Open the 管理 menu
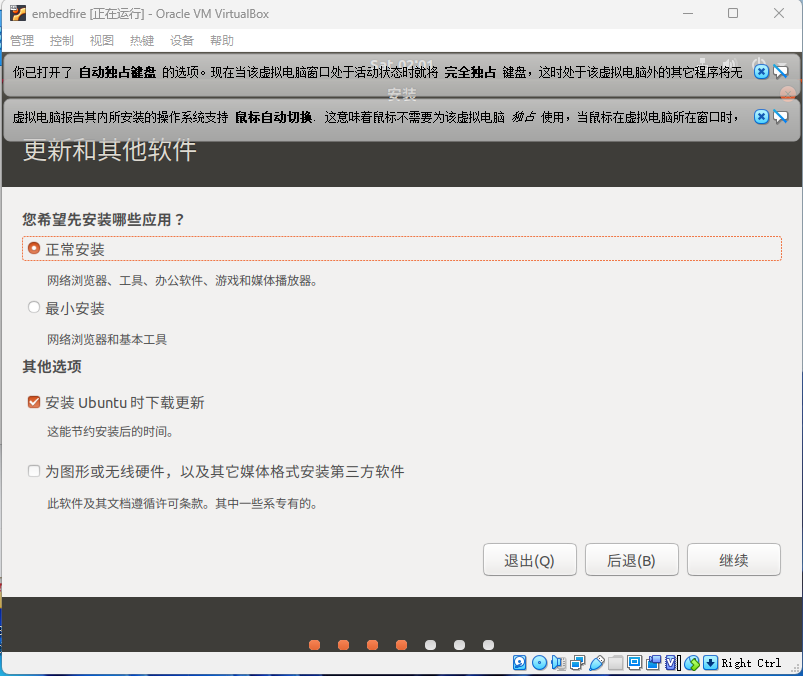803x676 pixels. pyautogui.click(x=22, y=40)
